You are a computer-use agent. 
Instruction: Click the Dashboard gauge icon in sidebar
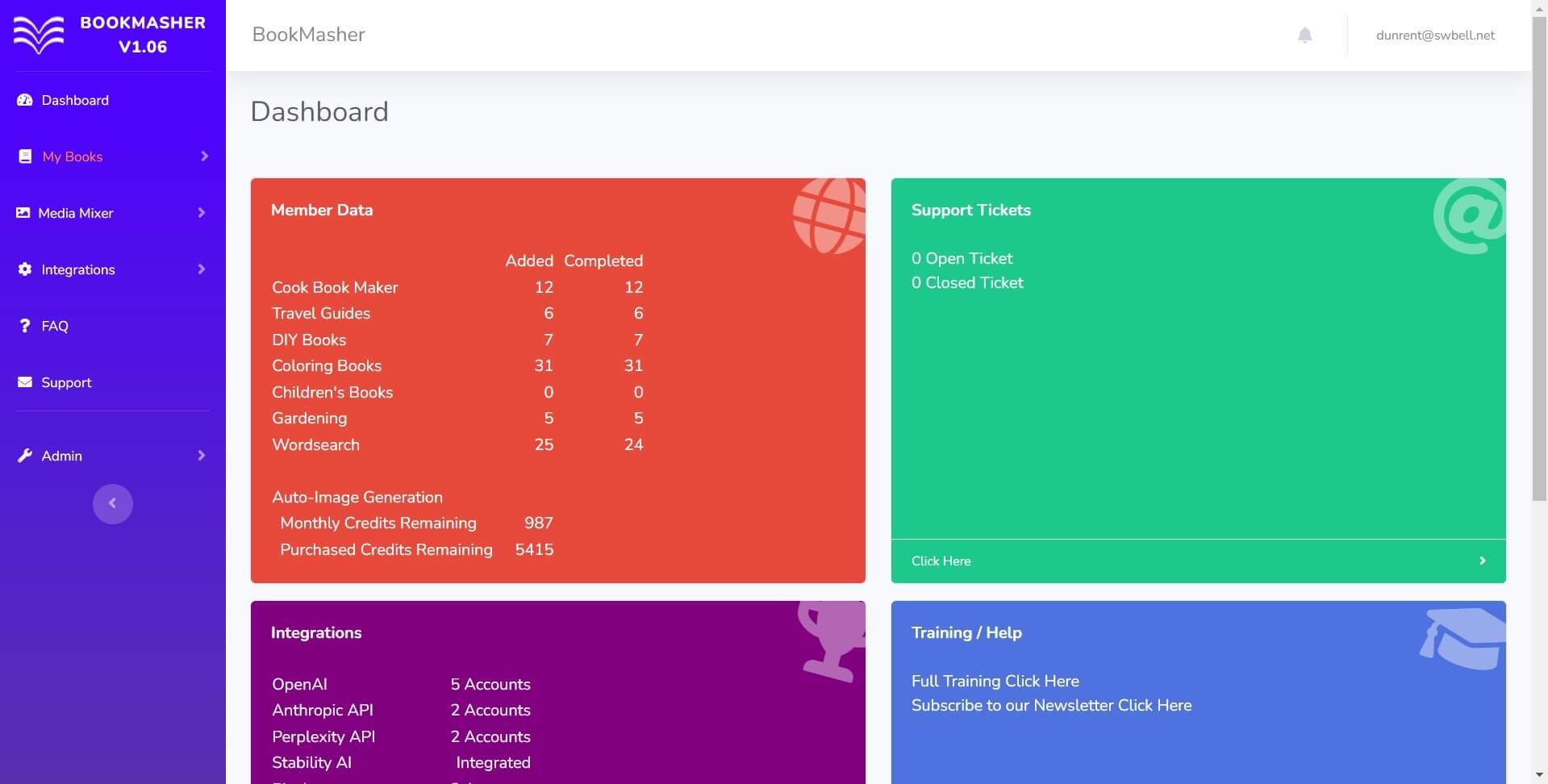(x=25, y=100)
